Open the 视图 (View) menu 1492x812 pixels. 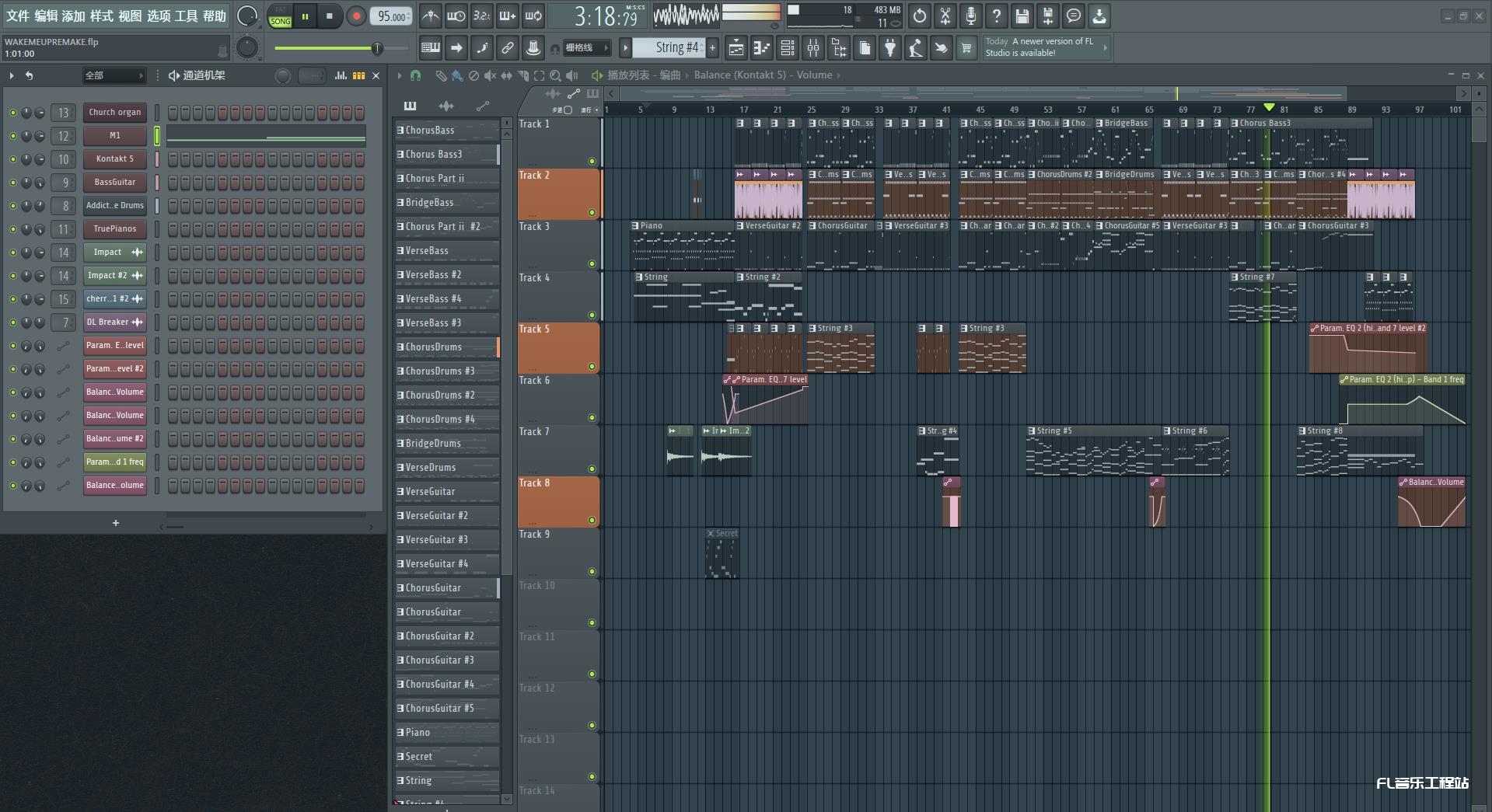point(130,16)
